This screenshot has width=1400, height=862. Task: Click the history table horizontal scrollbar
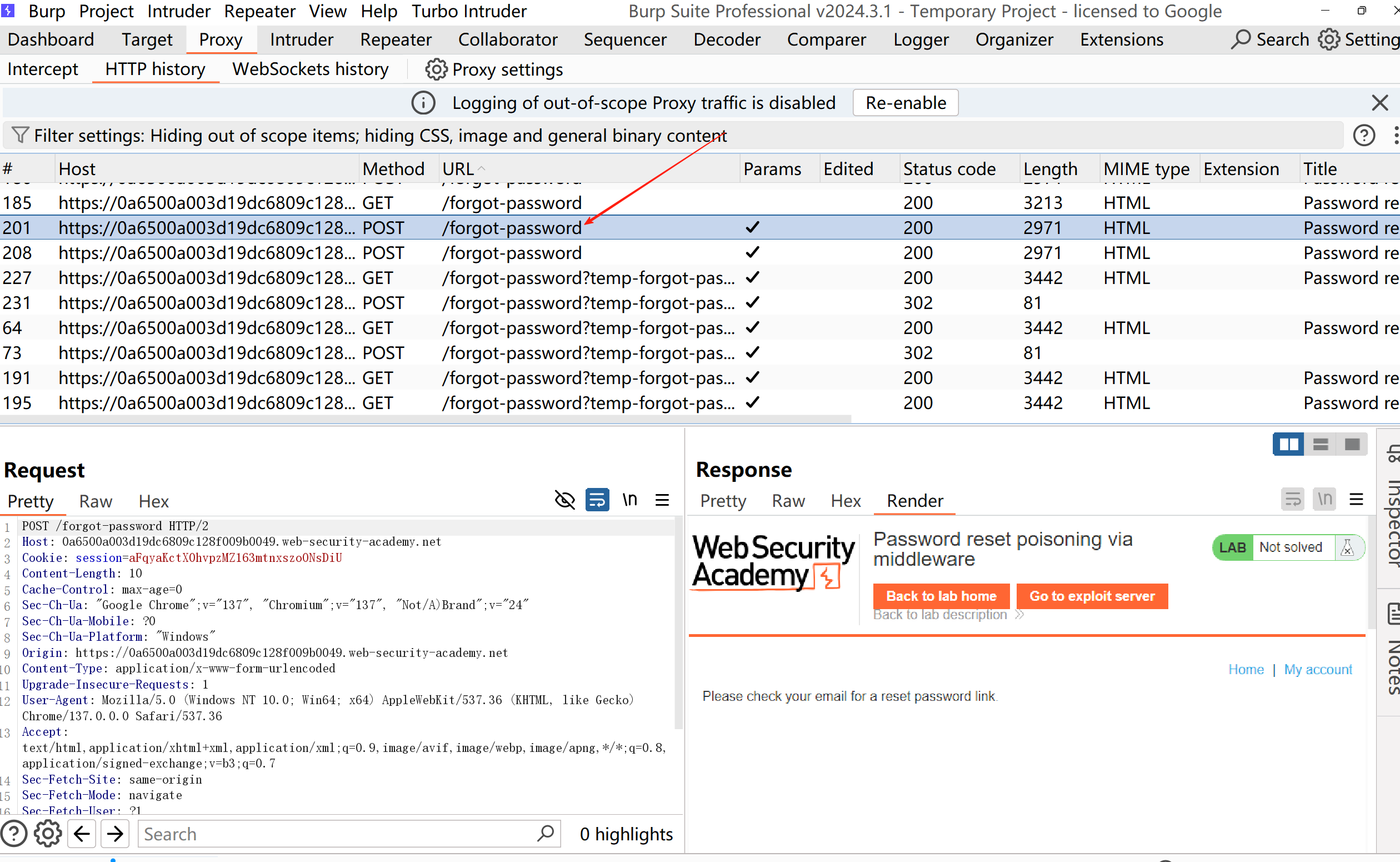[424, 419]
